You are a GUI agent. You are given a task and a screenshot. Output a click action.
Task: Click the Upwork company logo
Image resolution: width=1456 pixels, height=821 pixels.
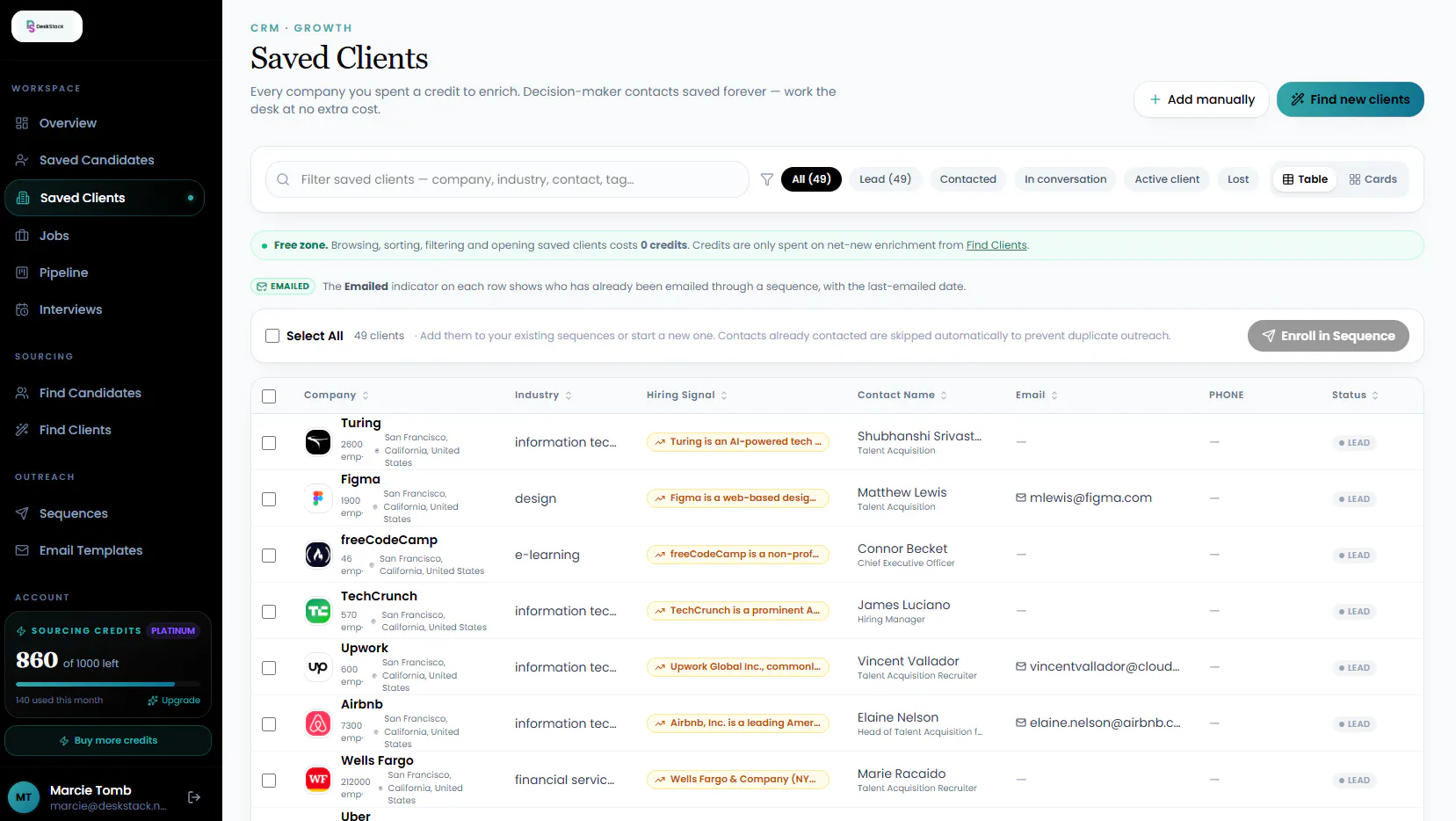tap(318, 667)
